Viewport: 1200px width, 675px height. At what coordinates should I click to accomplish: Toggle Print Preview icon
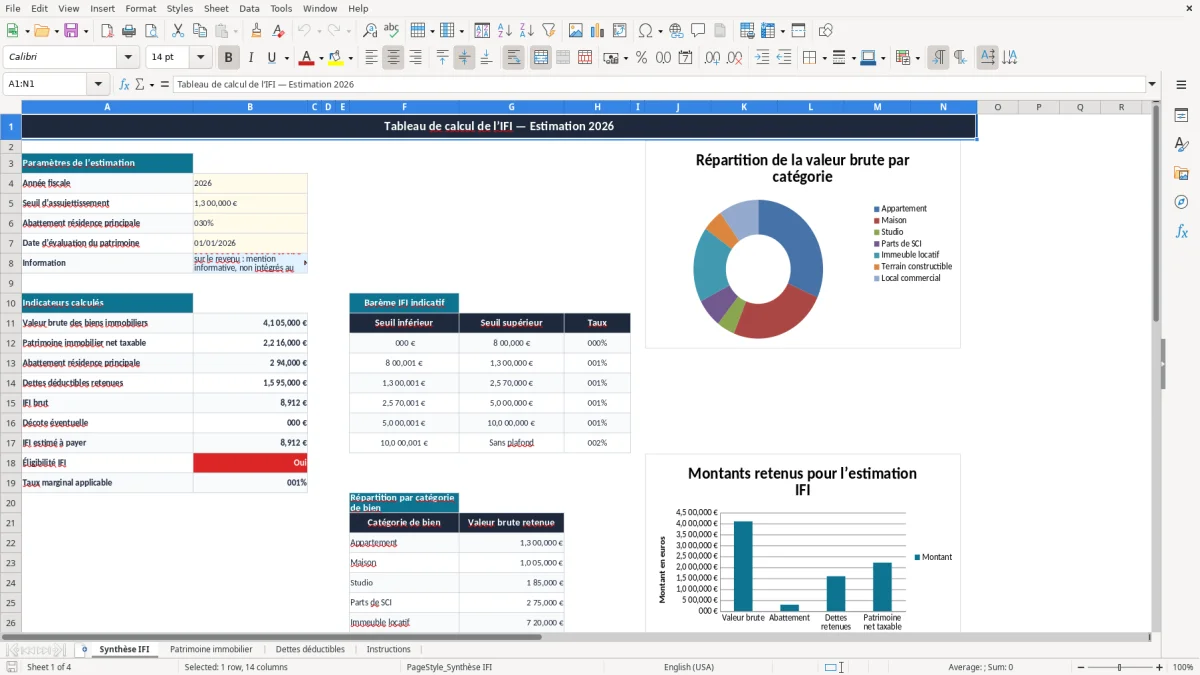[x=150, y=31]
